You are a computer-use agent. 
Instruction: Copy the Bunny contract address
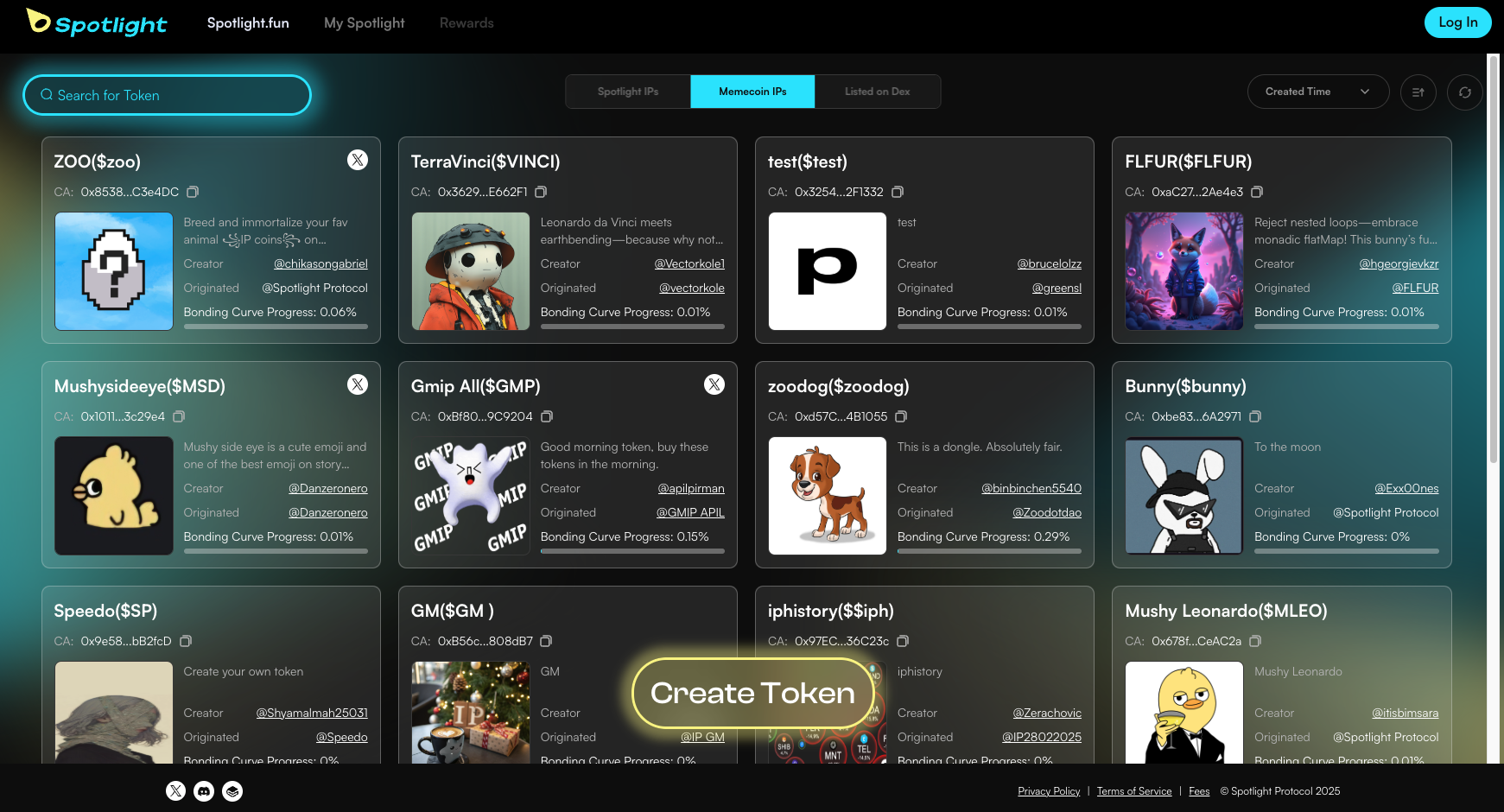(1255, 416)
